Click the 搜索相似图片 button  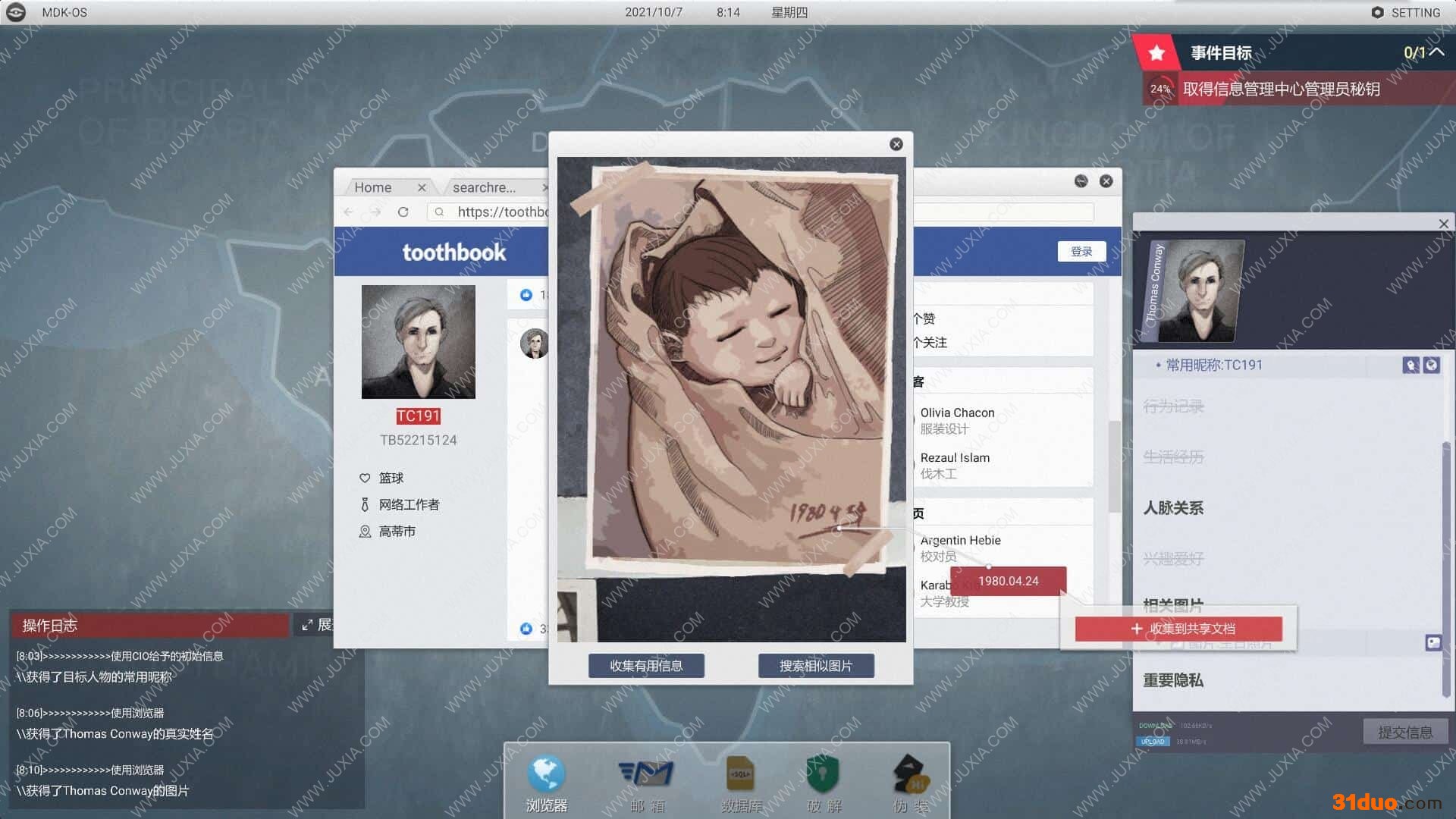click(816, 666)
